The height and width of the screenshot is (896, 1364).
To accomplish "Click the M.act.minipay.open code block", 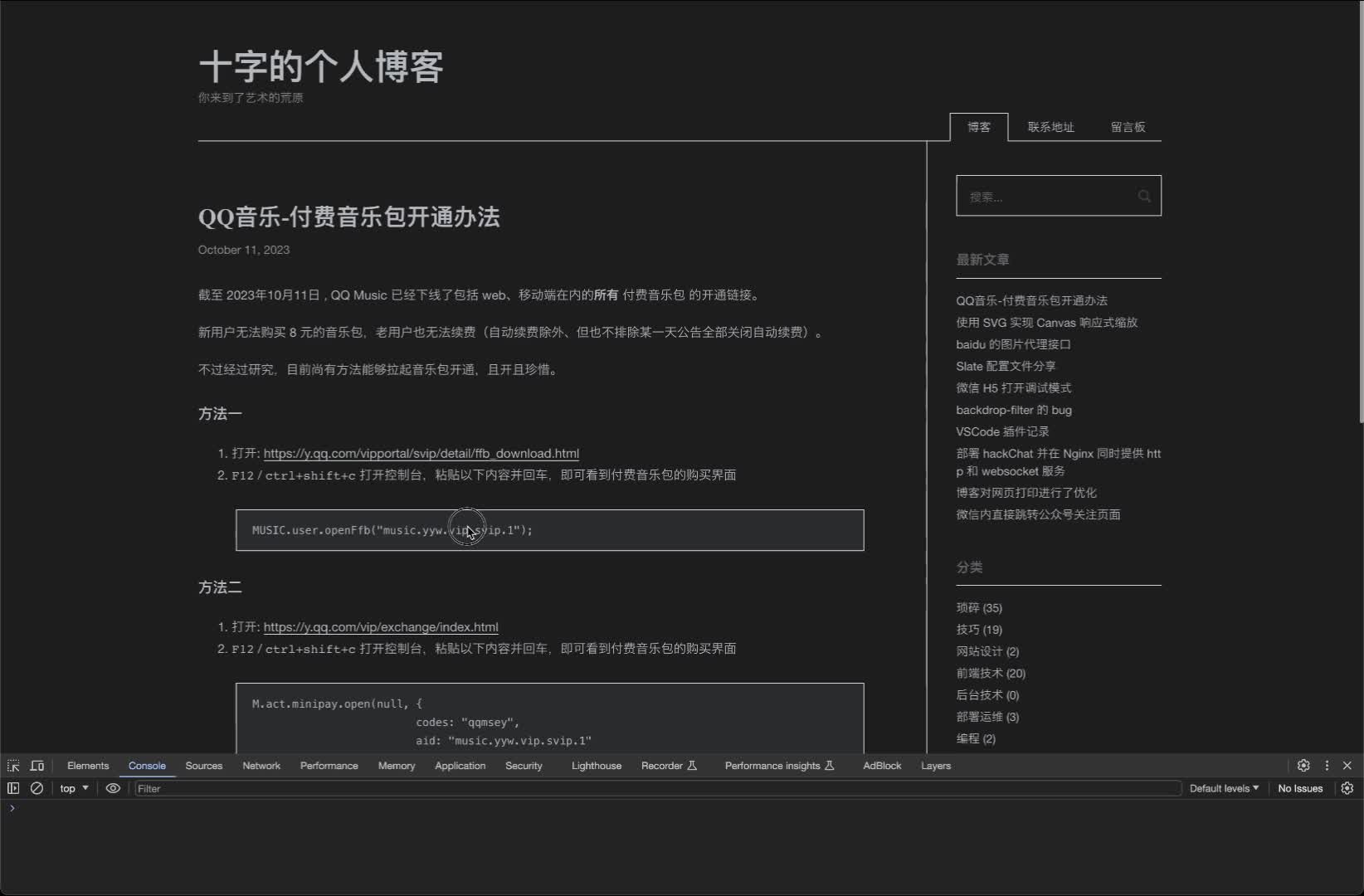I will click(x=550, y=718).
